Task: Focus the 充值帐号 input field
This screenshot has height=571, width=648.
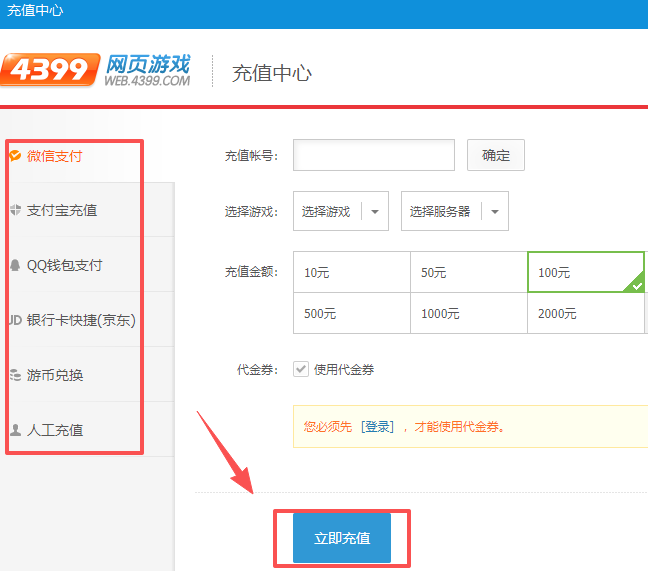Action: [373, 155]
